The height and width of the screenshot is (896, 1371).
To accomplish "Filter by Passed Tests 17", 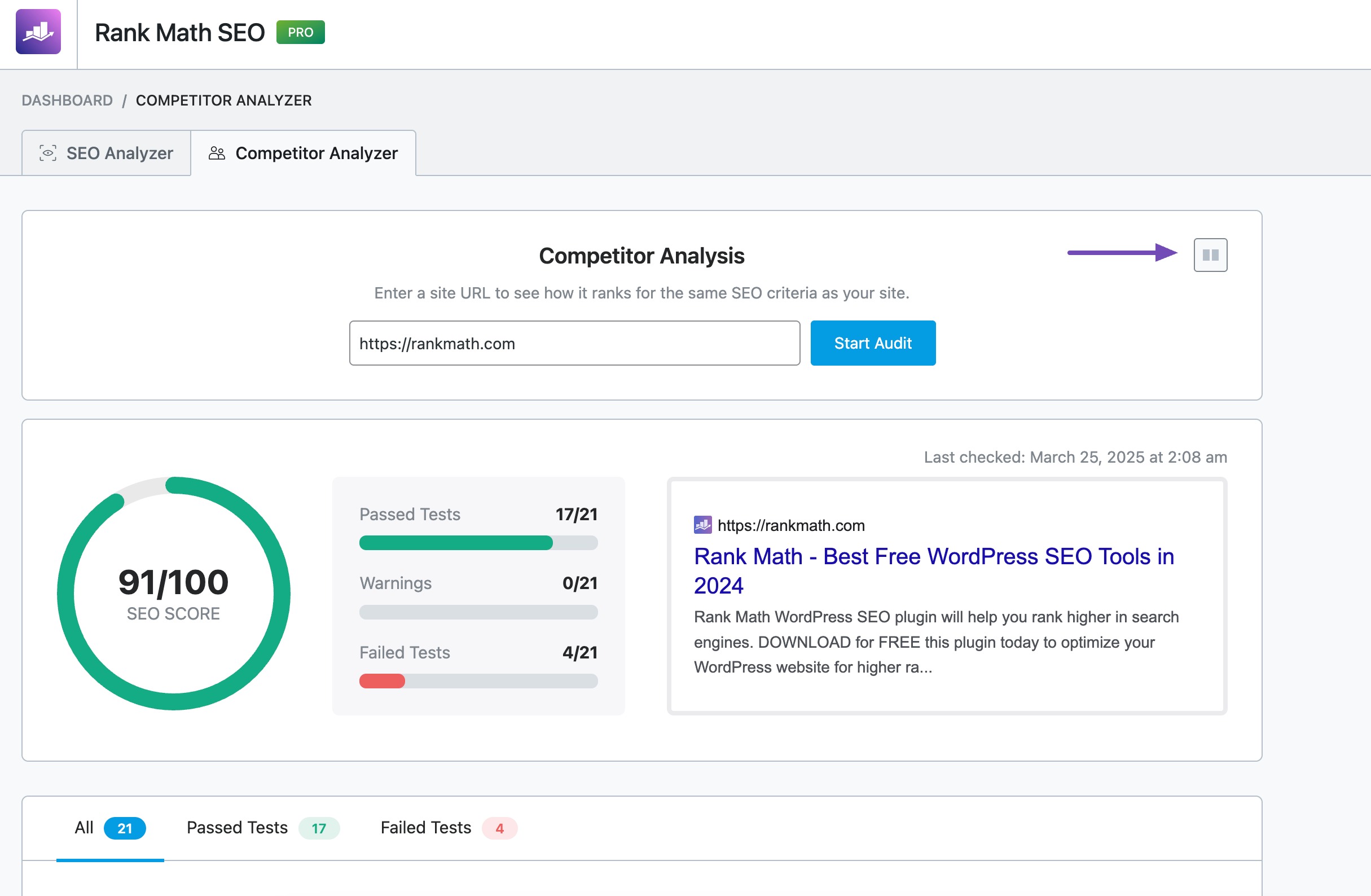I will tap(262, 828).
